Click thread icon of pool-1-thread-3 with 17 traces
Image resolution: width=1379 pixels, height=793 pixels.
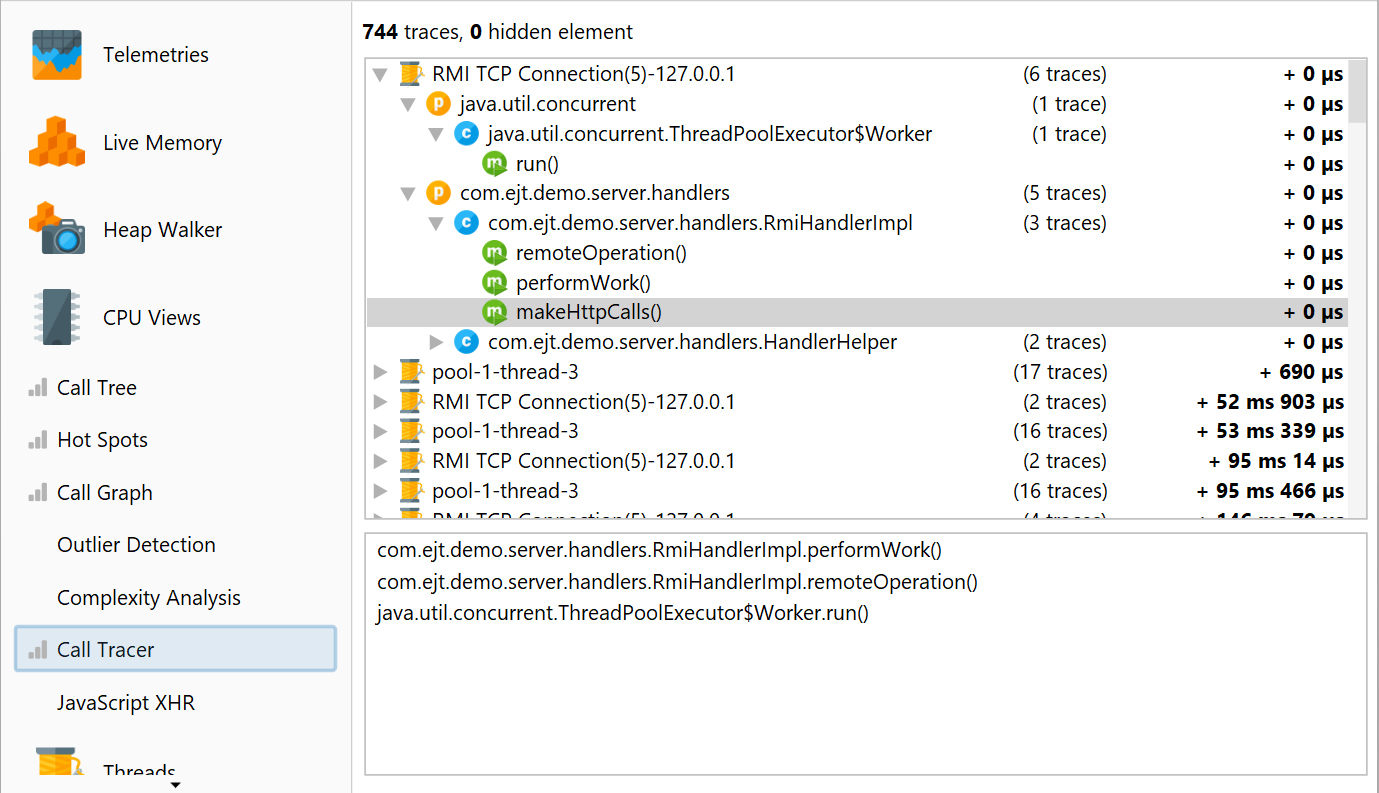[411, 372]
